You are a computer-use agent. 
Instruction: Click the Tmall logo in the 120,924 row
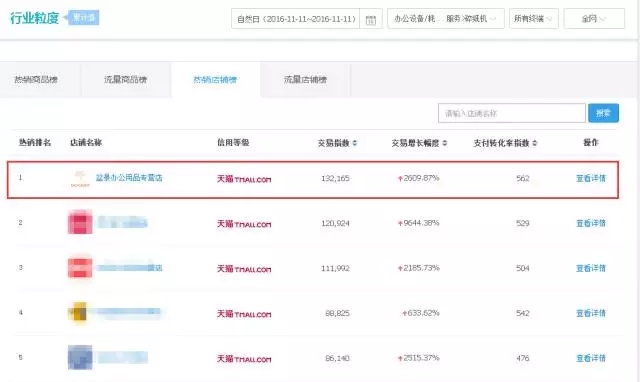244,224
